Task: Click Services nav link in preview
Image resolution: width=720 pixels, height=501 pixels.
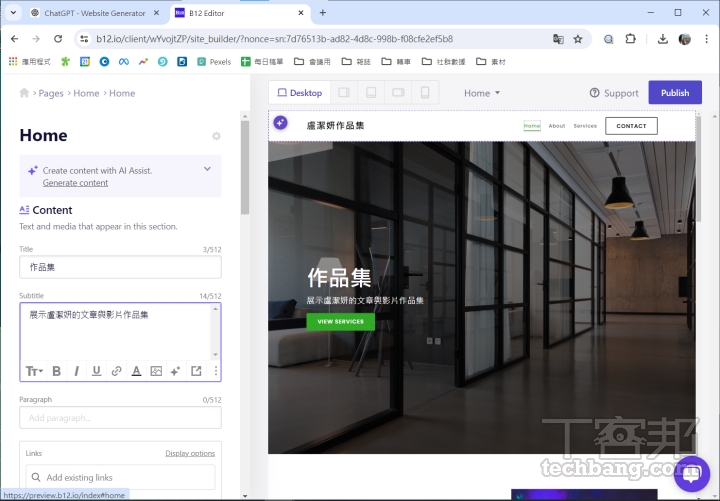Action: point(585,126)
